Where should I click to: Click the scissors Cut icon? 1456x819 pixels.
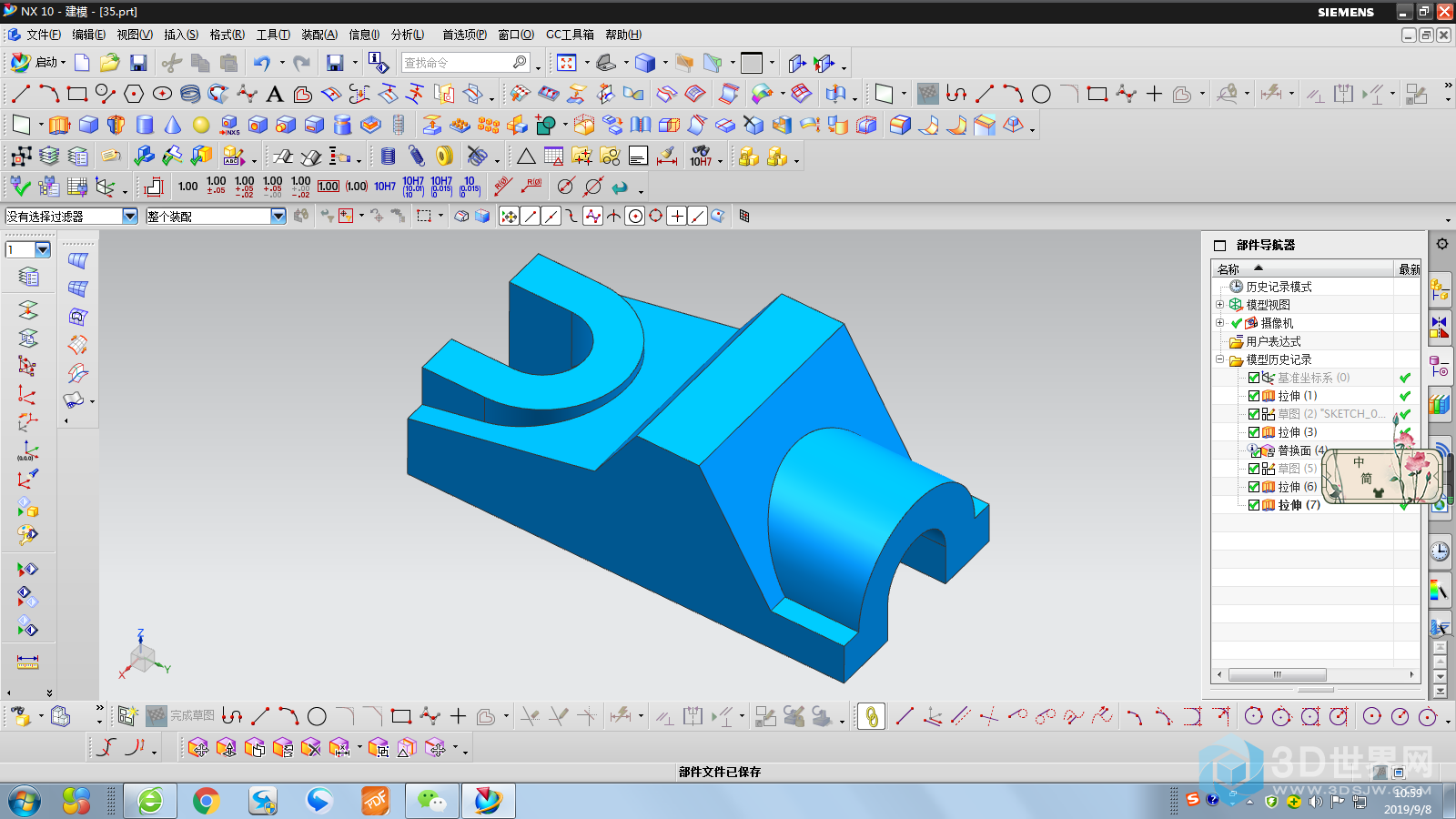pyautogui.click(x=171, y=63)
